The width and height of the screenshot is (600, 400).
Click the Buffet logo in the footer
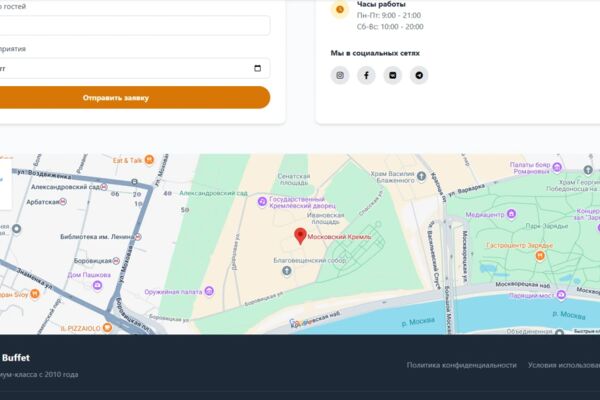point(15,358)
